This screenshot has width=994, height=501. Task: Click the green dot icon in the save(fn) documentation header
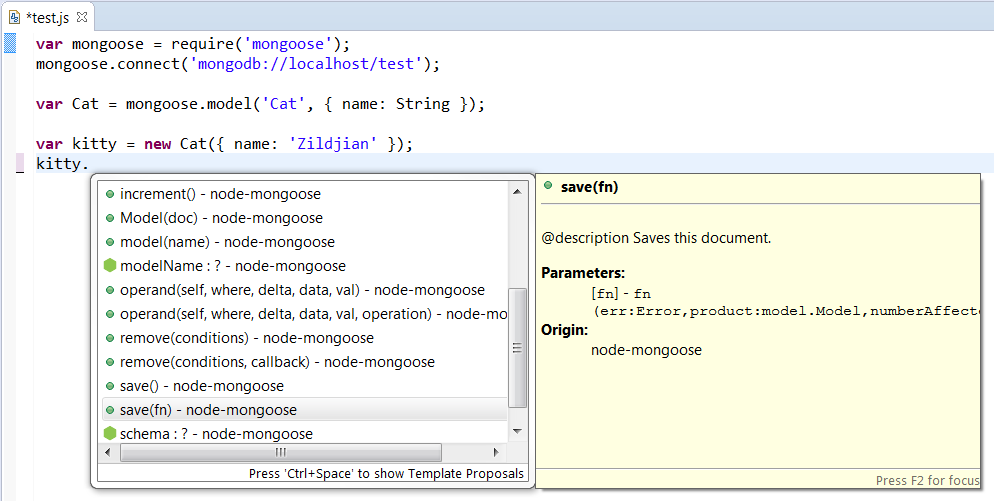(549, 186)
